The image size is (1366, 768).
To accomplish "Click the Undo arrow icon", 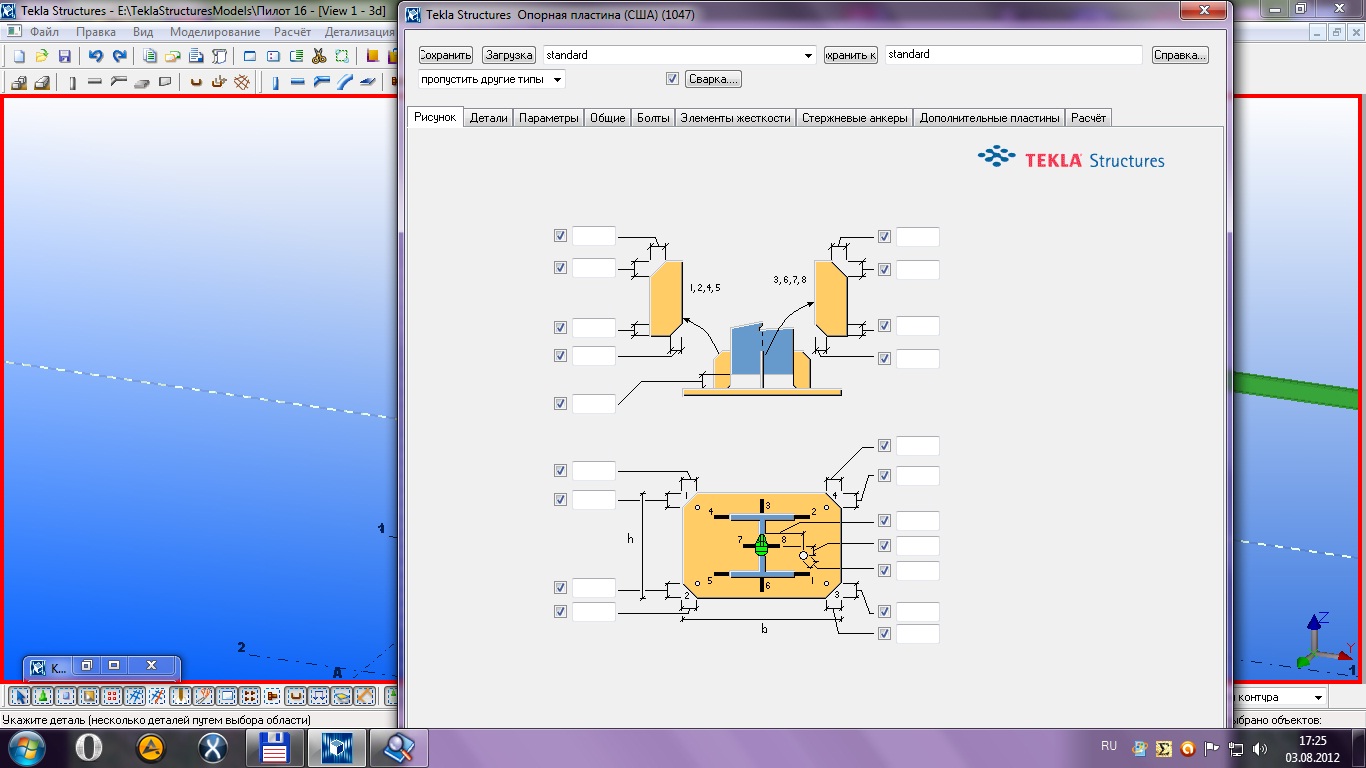I will tap(95, 56).
